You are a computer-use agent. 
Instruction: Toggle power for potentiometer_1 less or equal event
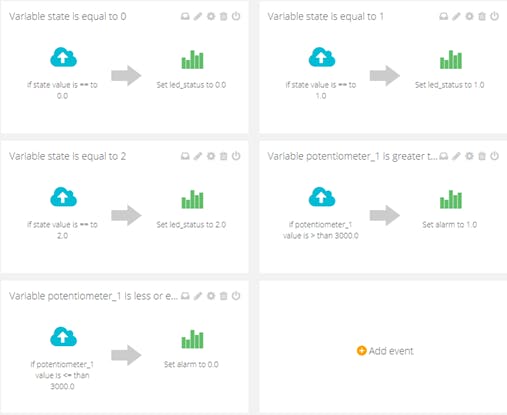(x=236, y=296)
